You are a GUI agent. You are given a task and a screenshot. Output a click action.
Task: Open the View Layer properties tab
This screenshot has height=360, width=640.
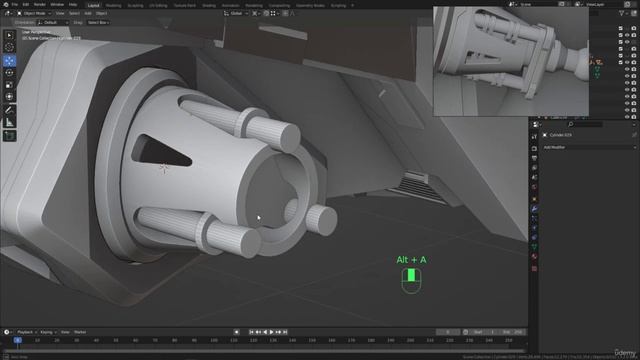coord(534,168)
